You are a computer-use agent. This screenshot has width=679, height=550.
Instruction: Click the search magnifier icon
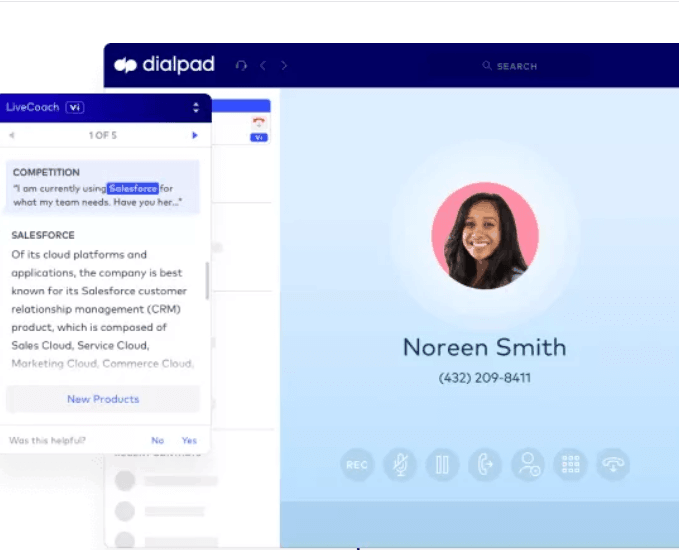point(487,65)
